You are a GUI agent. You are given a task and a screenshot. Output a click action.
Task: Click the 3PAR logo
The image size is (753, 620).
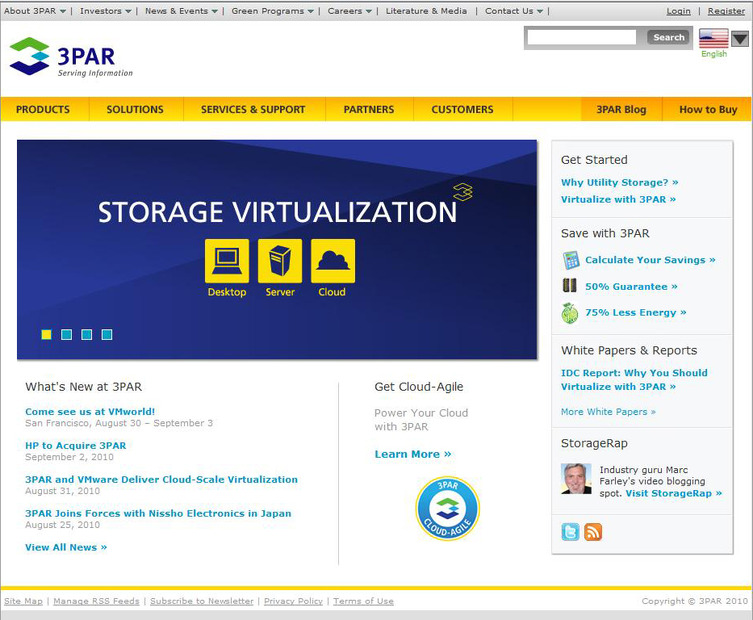[x=71, y=57]
